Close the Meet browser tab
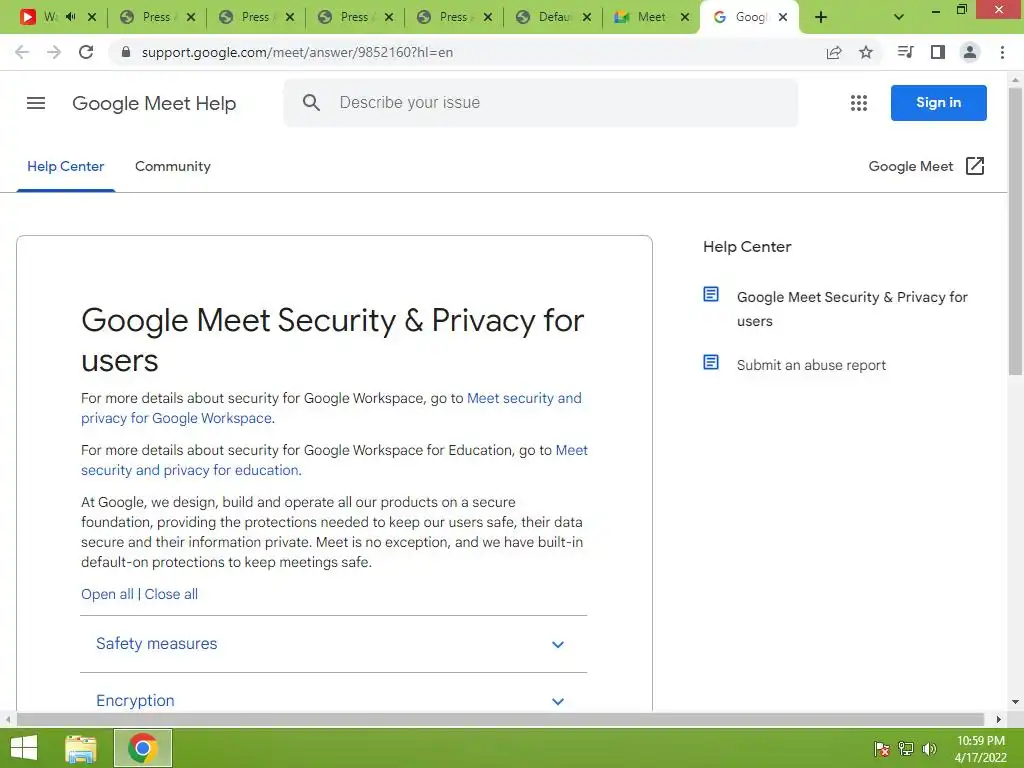The width and height of the screenshot is (1024, 768). pyautogui.click(x=684, y=17)
